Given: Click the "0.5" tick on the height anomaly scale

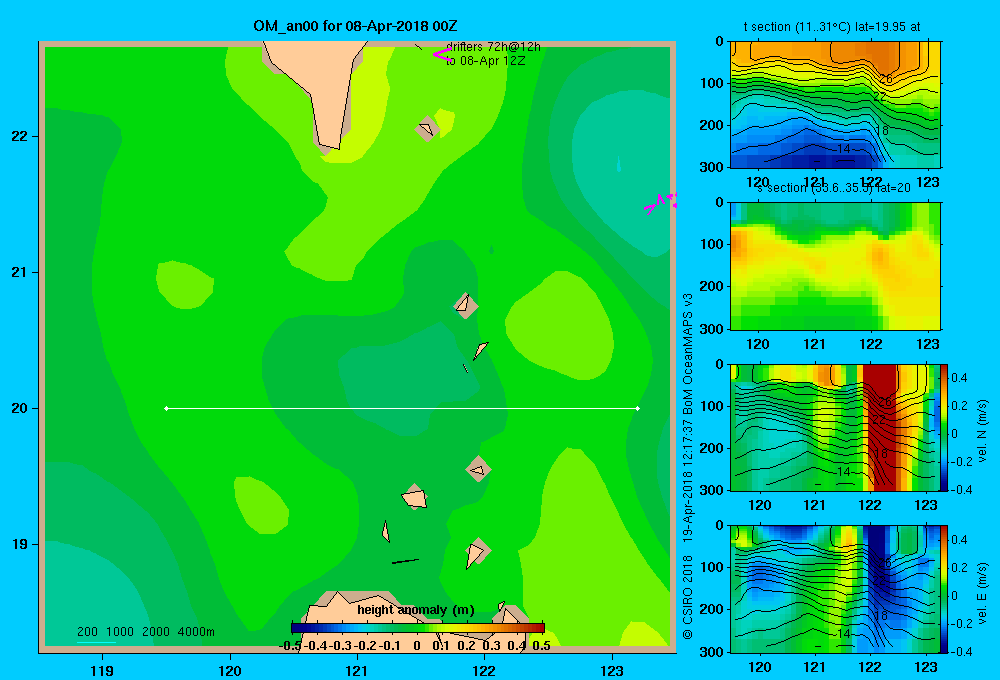Looking at the screenshot, I should click(541, 646).
